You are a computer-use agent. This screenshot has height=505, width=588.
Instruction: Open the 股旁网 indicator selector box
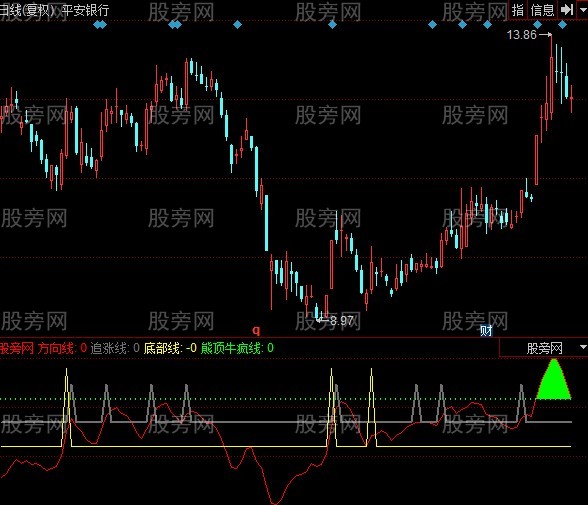click(x=544, y=348)
